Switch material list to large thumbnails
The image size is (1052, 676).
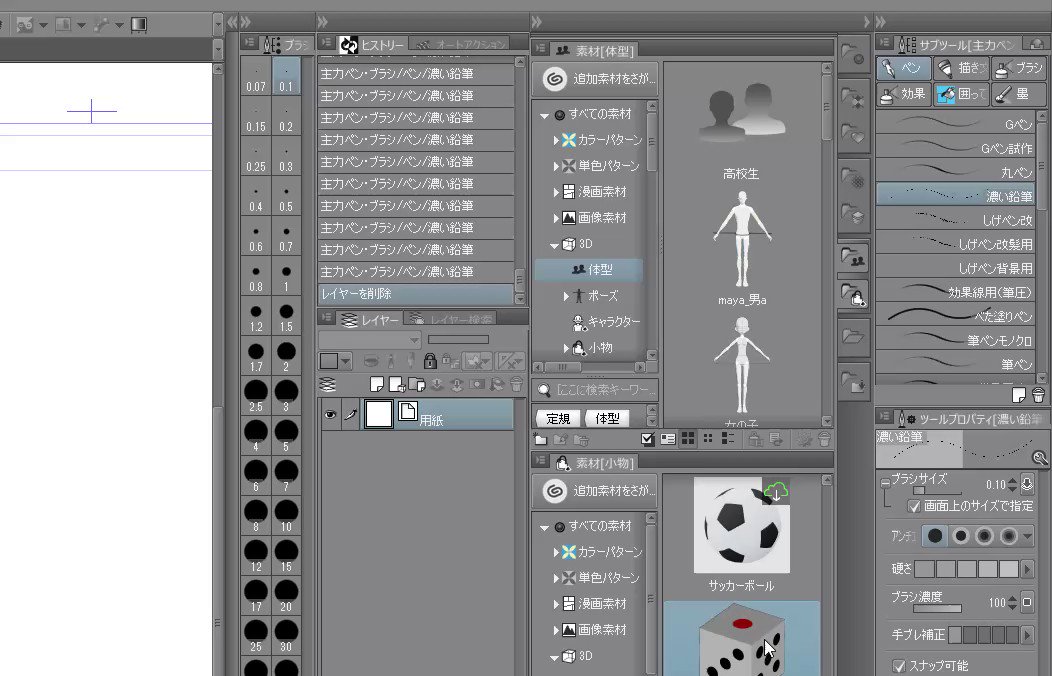(x=688, y=439)
